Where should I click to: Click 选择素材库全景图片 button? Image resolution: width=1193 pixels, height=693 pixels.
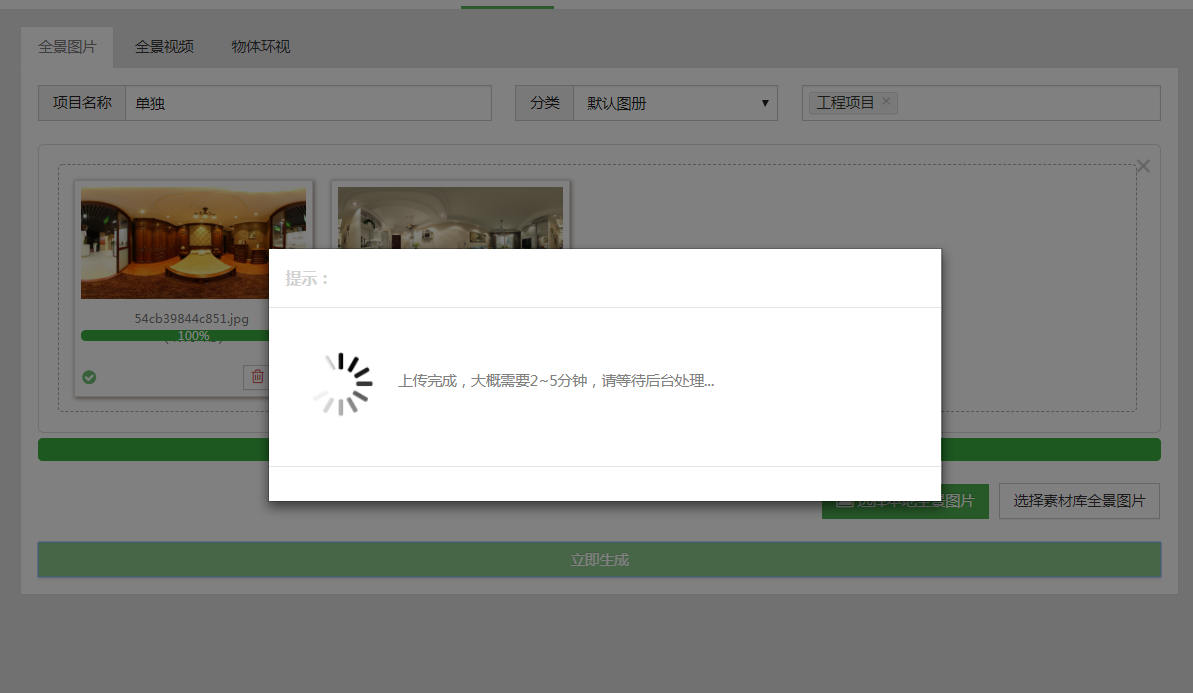tap(1079, 501)
